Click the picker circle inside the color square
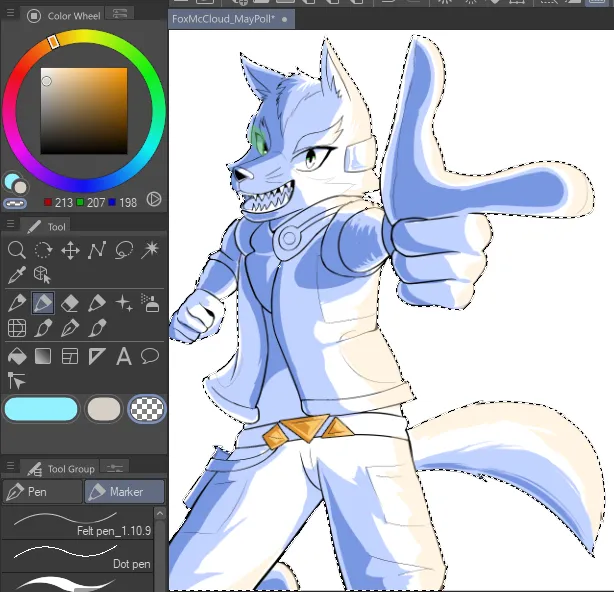Image resolution: width=614 pixels, height=592 pixels. 46,81
